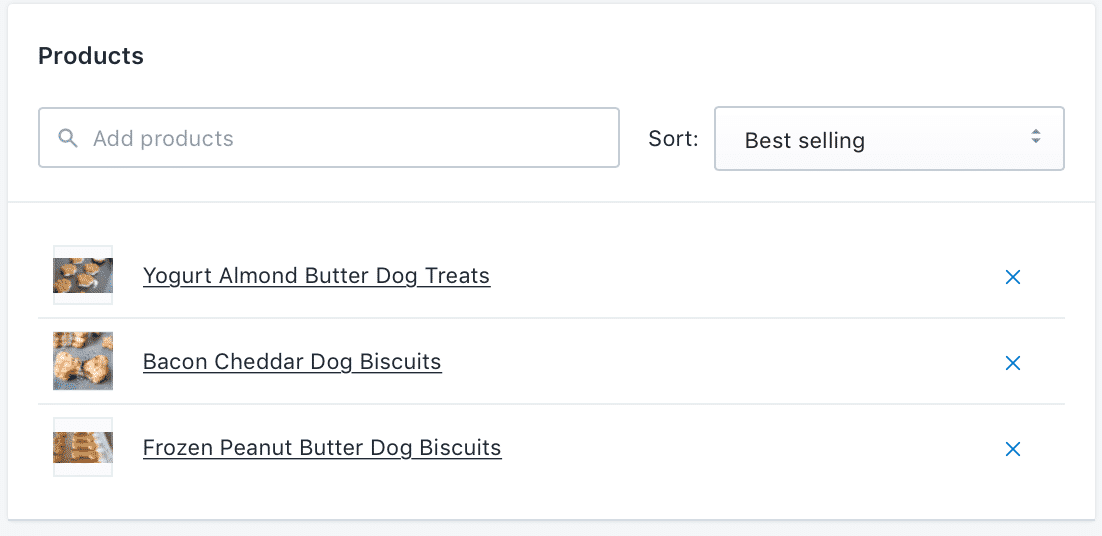This screenshot has width=1102, height=536.
Task: Open Bacon Cheddar Dog Biscuits product link
Action: tap(292, 362)
